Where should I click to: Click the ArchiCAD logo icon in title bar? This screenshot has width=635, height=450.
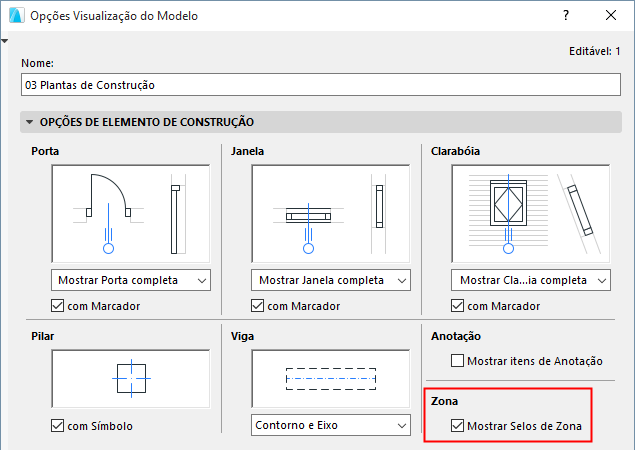pyautogui.click(x=14, y=17)
